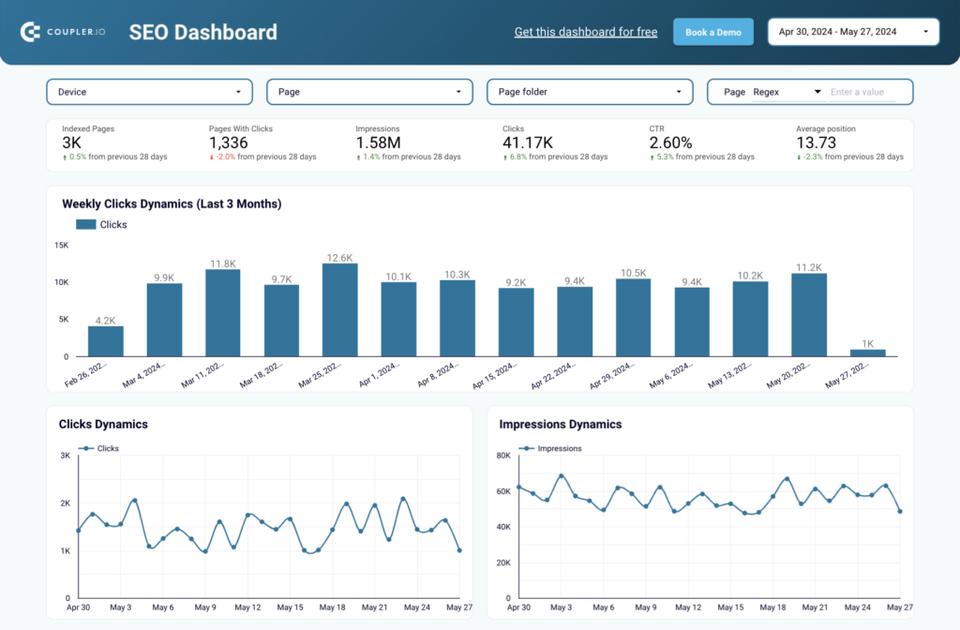Click the 12.6K bar for Mar 25
960x630 pixels.
[340, 310]
